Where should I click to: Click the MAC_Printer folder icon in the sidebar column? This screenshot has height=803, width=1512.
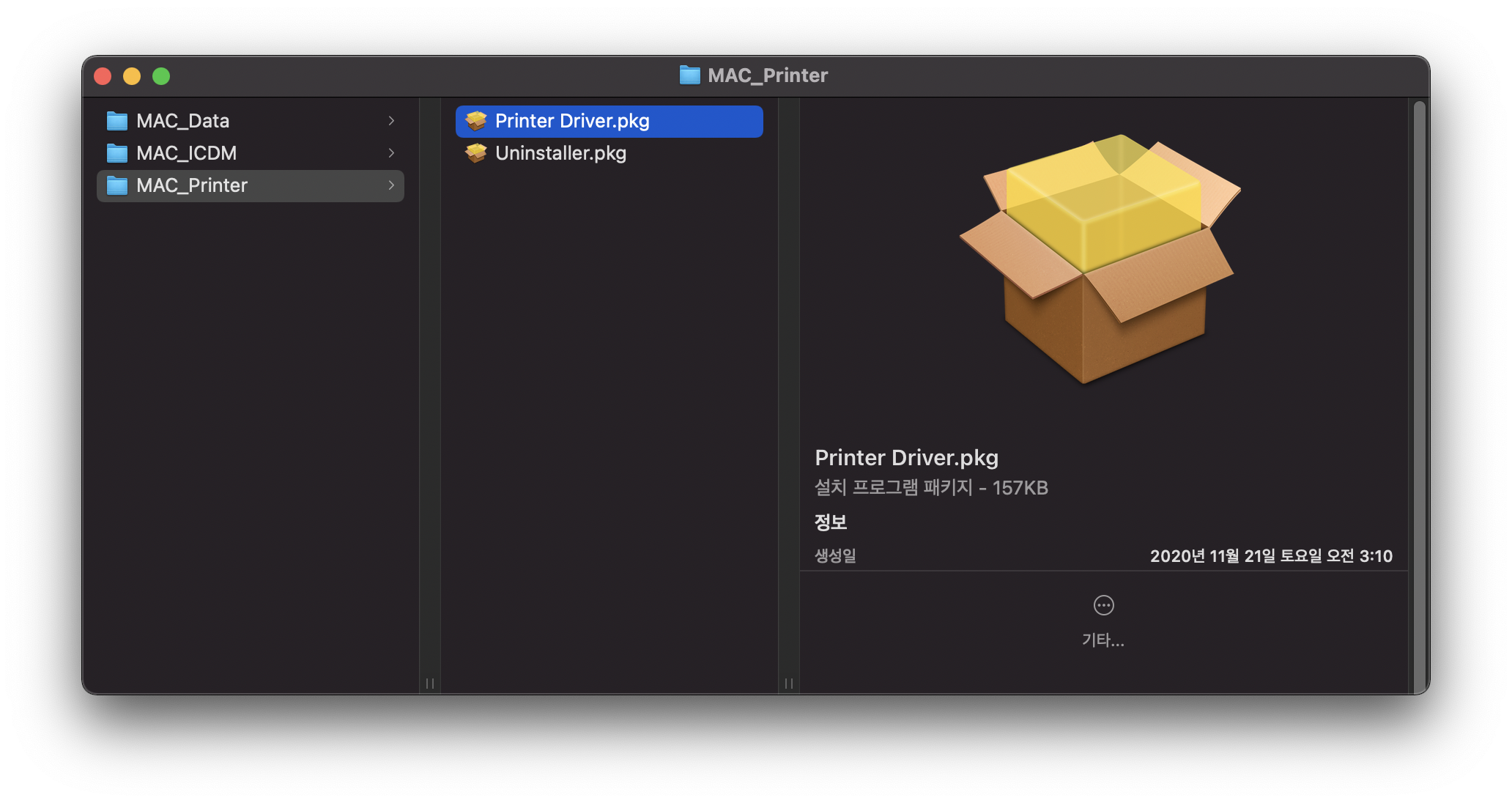tap(117, 185)
